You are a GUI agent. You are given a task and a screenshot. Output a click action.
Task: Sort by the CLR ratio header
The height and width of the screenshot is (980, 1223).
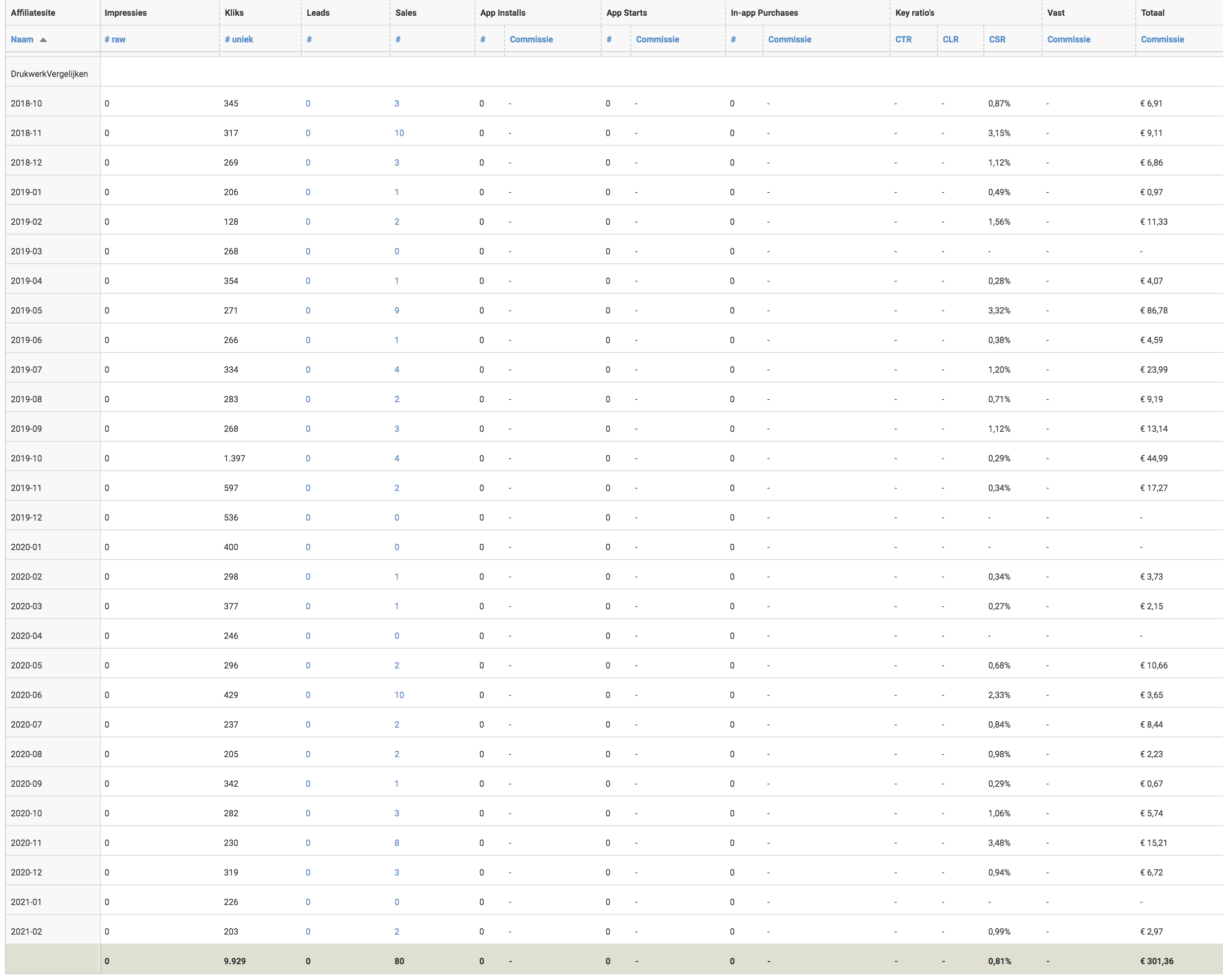(x=951, y=39)
